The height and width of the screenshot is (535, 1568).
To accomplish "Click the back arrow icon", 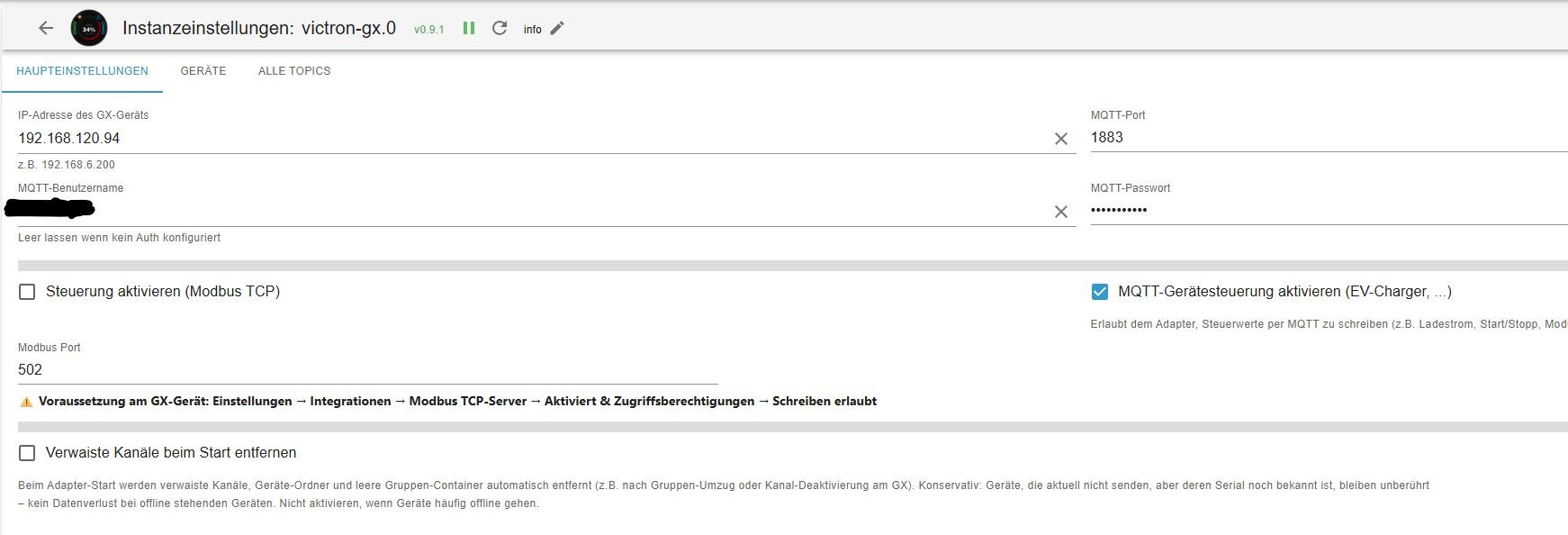I will click(x=46, y=28).
